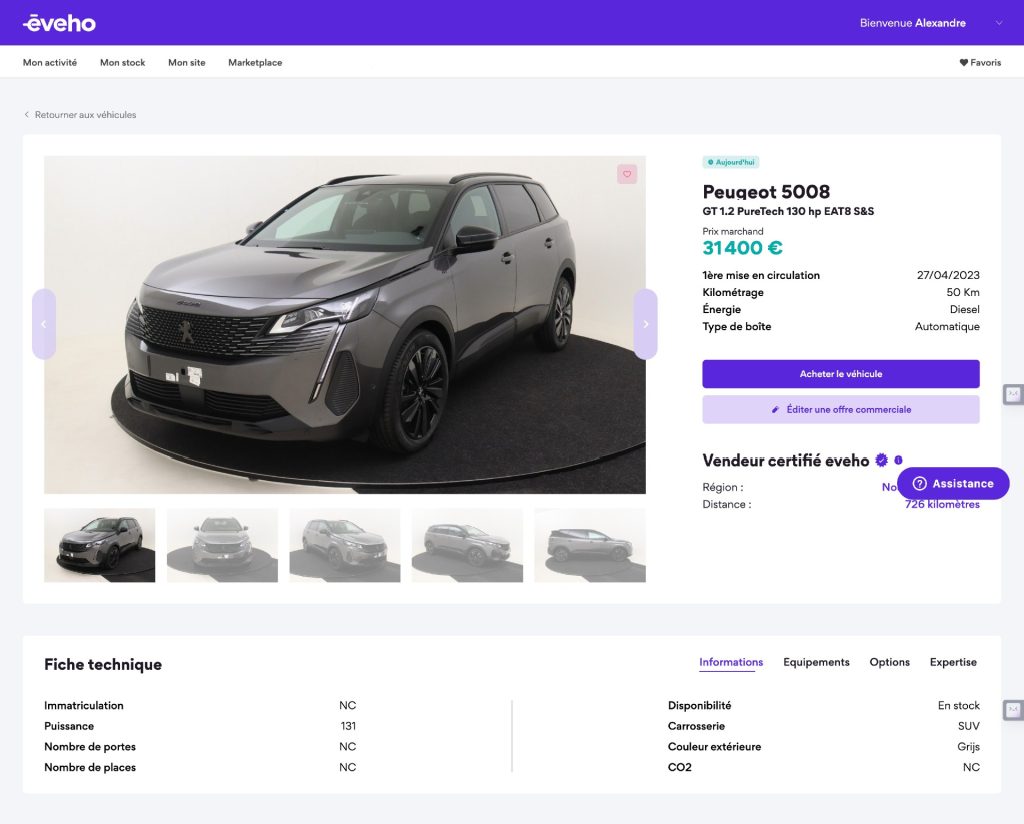Select the fourth thumbnail, right three-quarter view
This screenshot has height=824, width=1024.
pyautogui.click(x=467, y=545)
